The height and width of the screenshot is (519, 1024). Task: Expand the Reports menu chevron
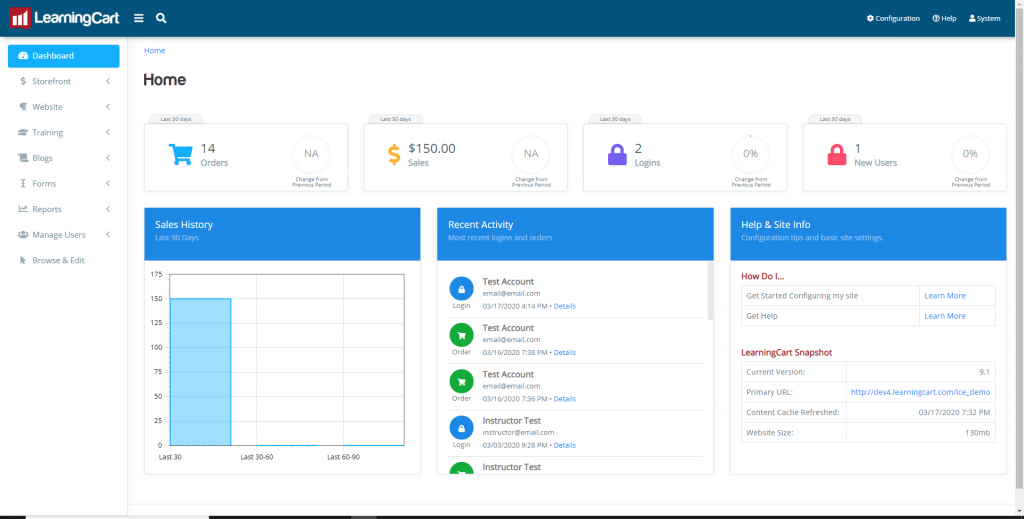(108, 209)
